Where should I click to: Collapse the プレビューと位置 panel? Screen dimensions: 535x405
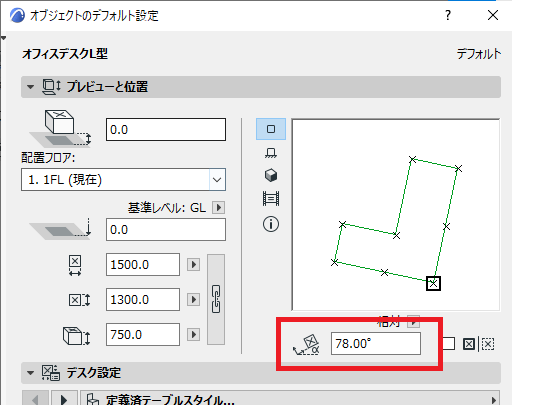[x=30, y=87]
